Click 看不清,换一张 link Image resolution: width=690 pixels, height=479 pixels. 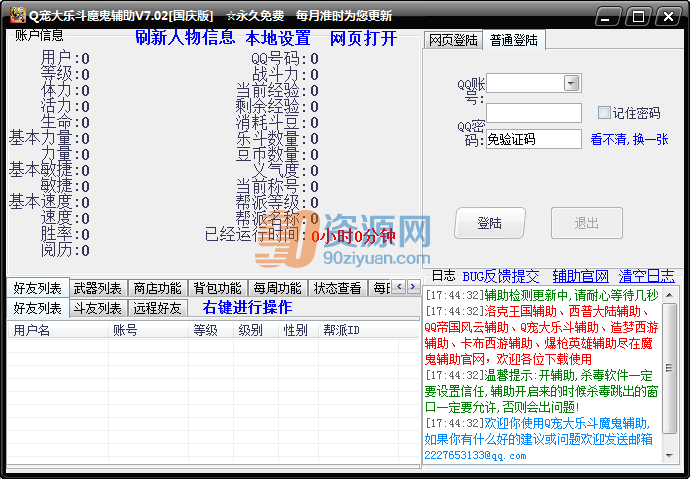coord(629,139)
